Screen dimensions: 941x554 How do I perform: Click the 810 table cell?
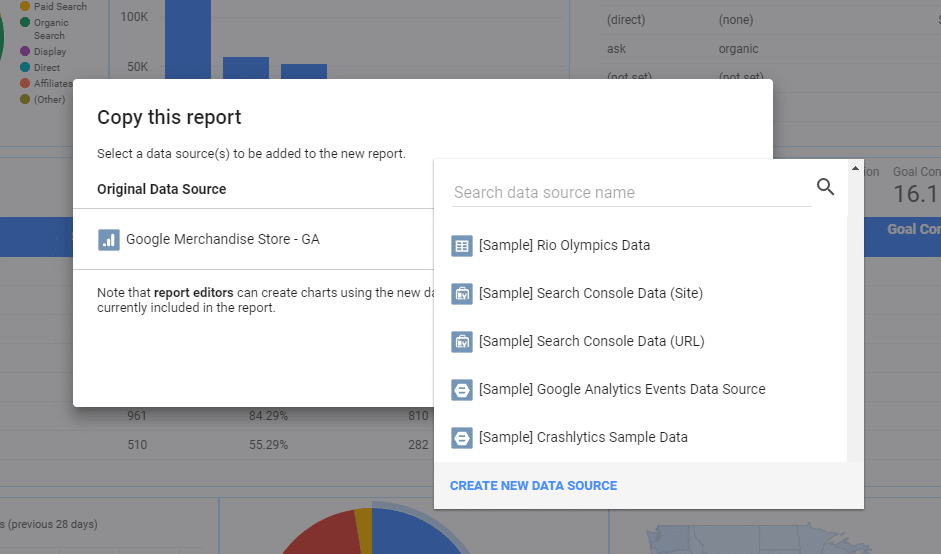(x=418, y=416)
